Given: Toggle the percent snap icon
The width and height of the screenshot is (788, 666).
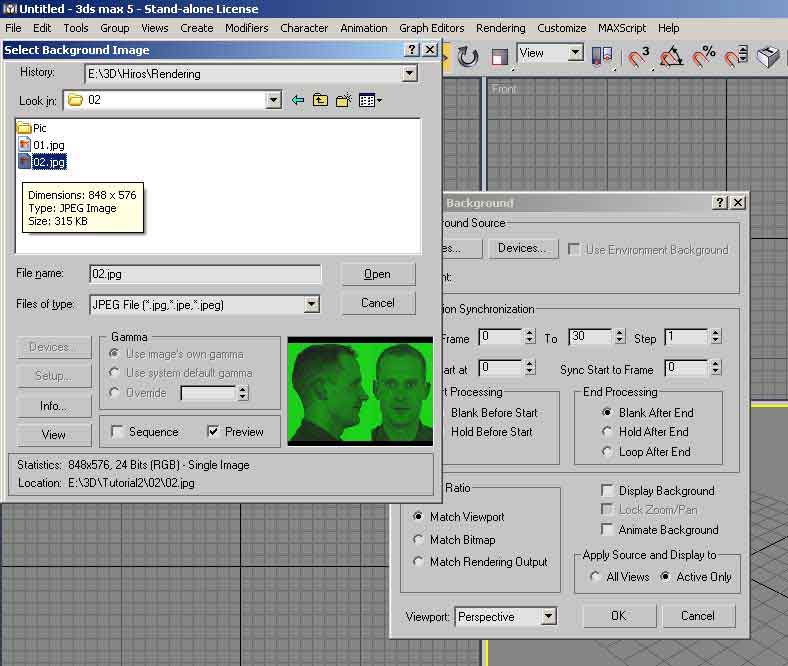Looking at the screenshot, I should [704, 56].
